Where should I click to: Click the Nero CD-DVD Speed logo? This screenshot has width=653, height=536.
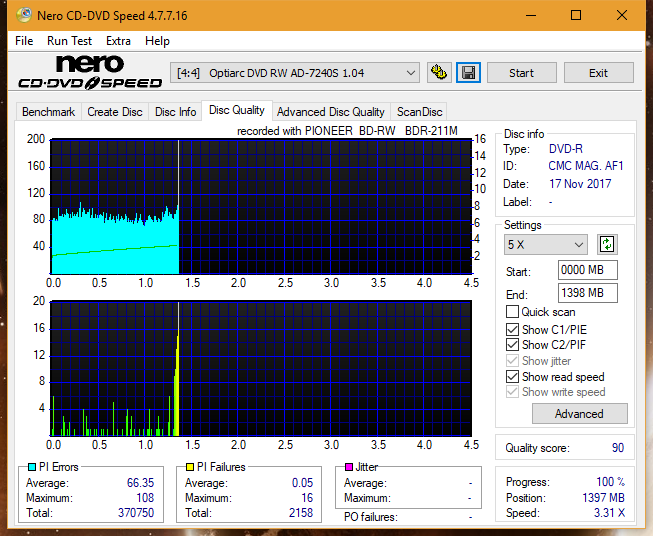click(x=90, y=72)
